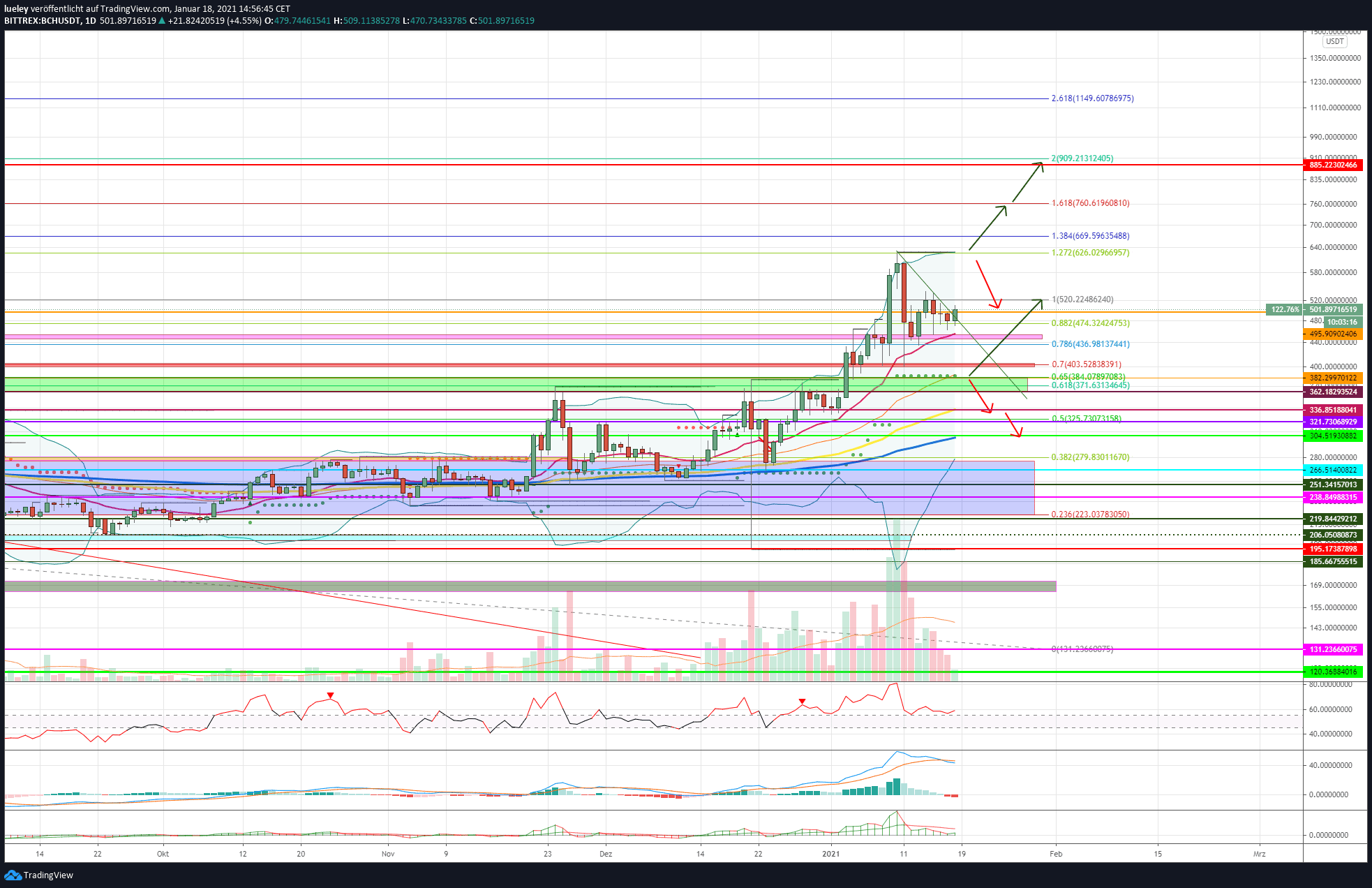Click the Mrz date on time axis
1372x888 pixels.
point(1259,854)
